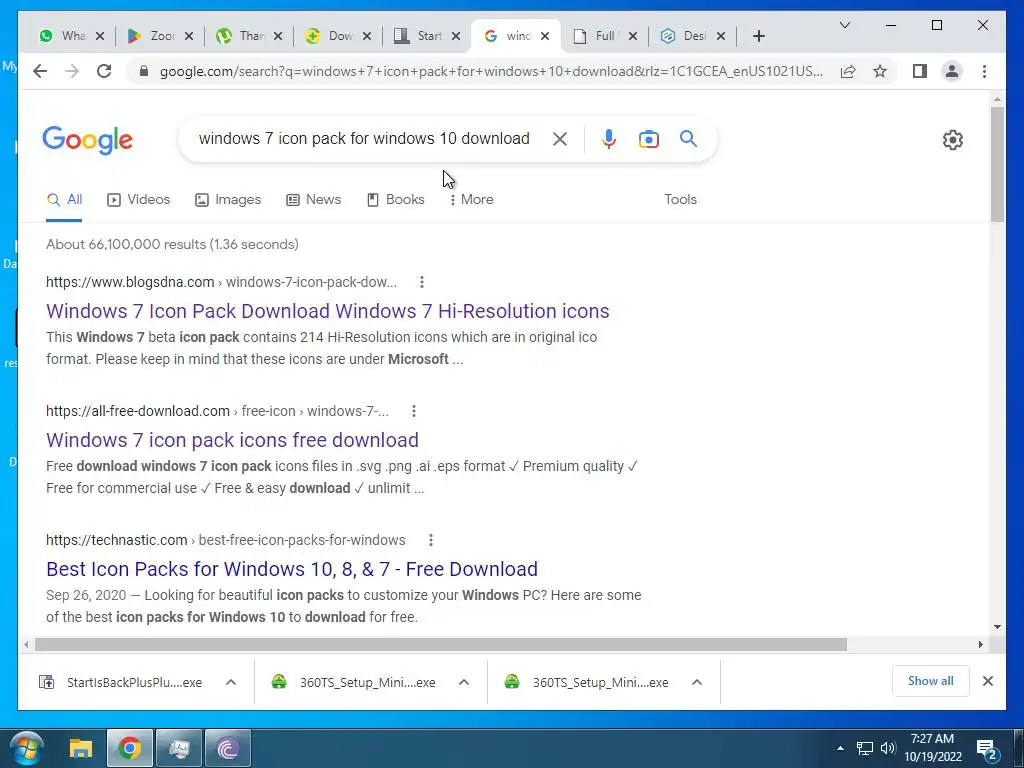This screenshot has width=1024, height=768.
Task: Open options menu for technastic.com result
Action: (430, 540)
